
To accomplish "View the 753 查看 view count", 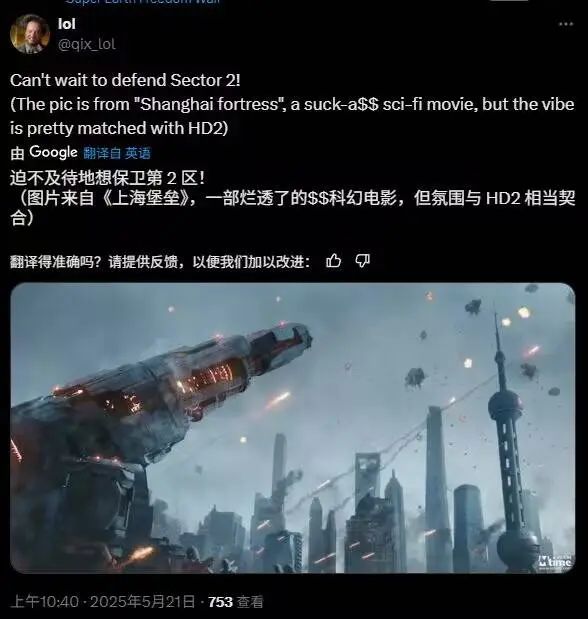I will point(236,602).
